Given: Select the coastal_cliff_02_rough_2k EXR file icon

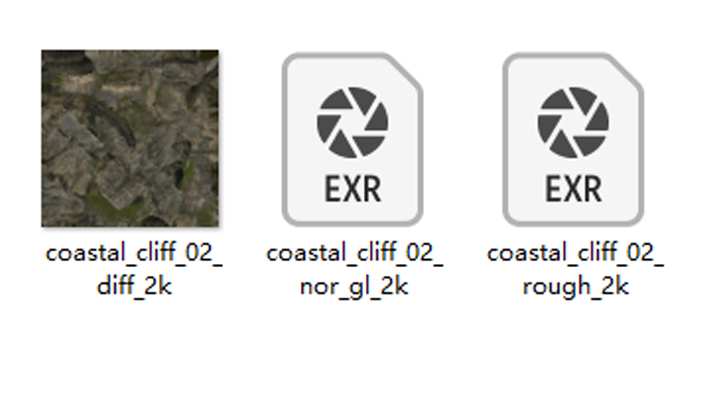Looking at the screenshot, I should click(573, 139).
